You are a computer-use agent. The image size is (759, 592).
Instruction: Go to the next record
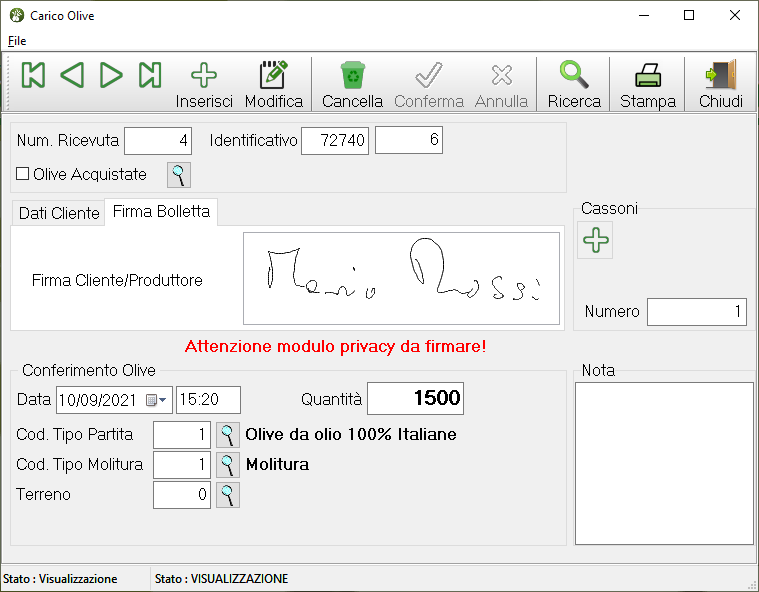coord(111,75)
